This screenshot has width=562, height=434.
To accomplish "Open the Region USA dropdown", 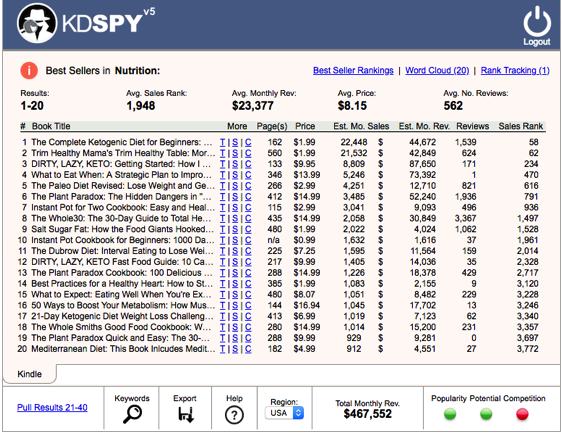I will (285, 413).
